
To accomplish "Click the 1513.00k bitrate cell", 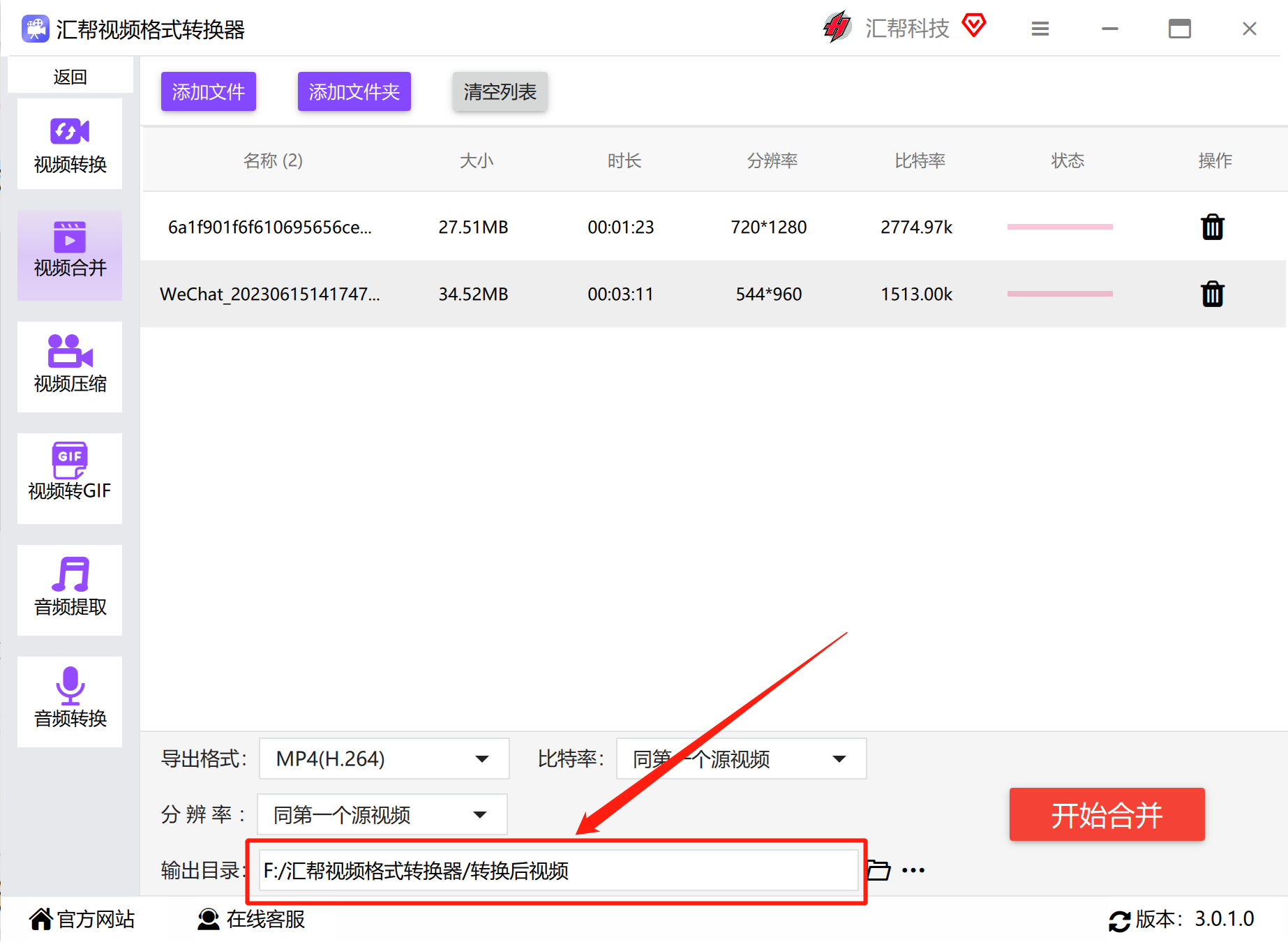I will coord(917,294).
